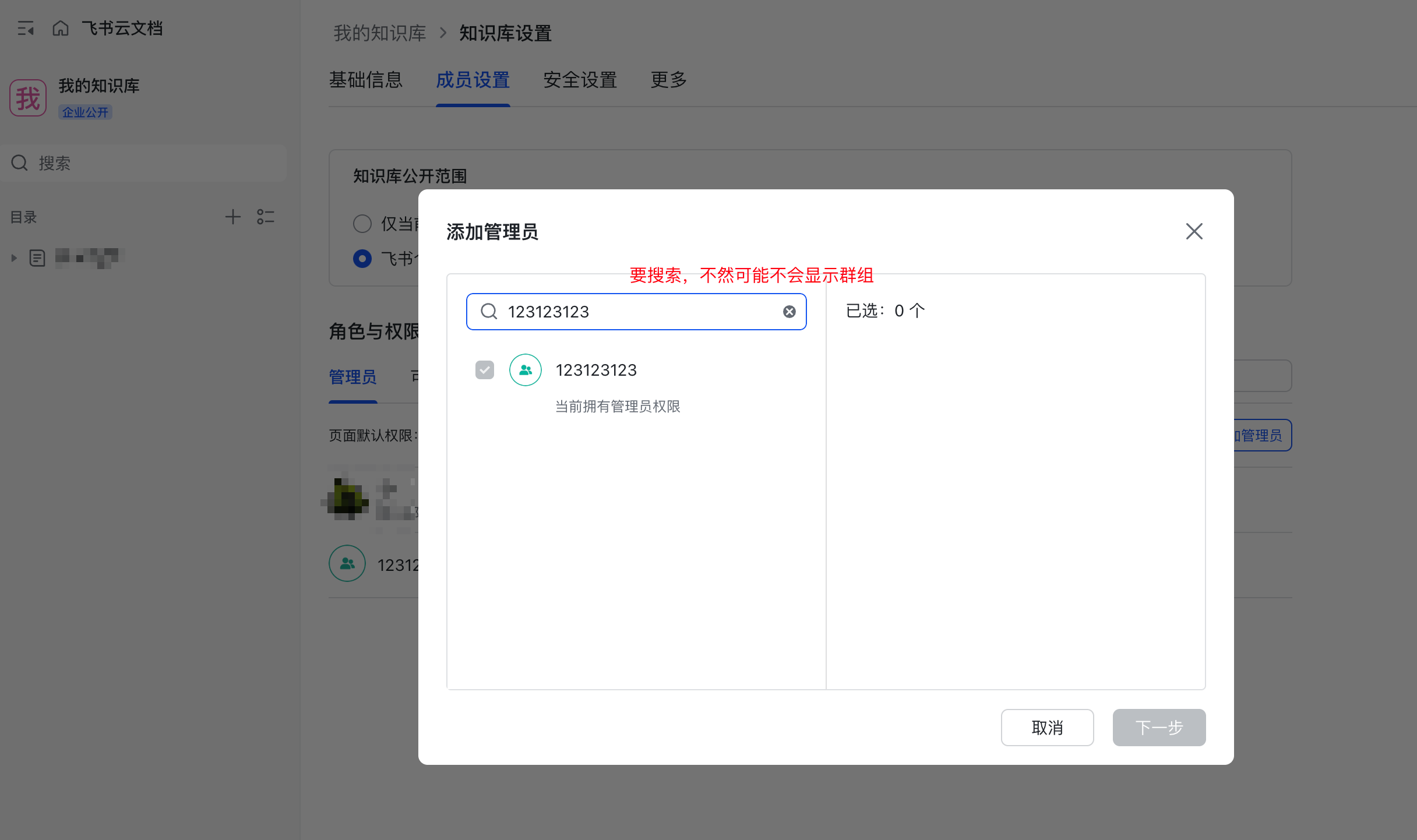This screenshot has width=1417, height=840.
Task: Click the clear icon in the search field
Action: coord(789,312)
